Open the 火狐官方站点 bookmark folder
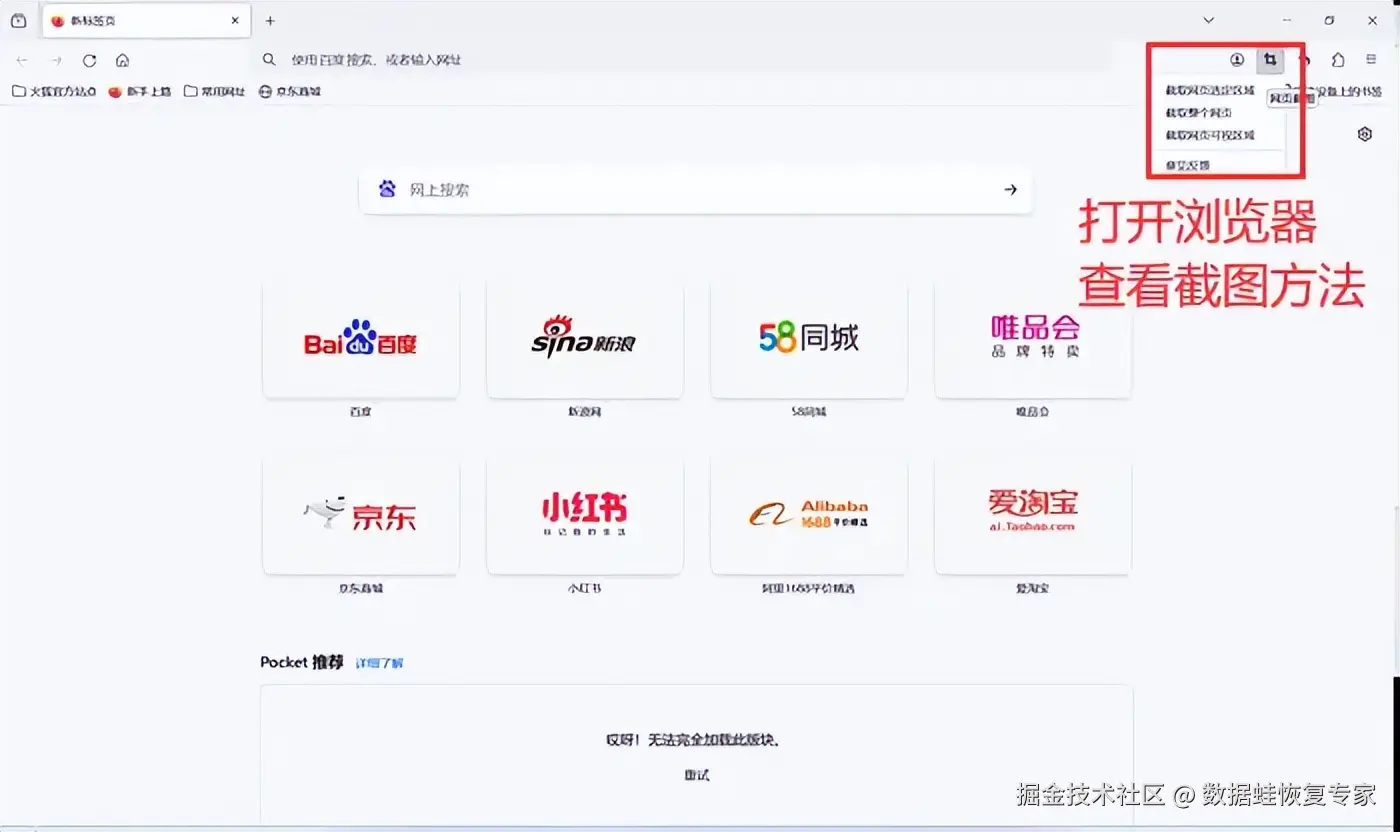1400x832 pixels. click(x=54, y=91)
